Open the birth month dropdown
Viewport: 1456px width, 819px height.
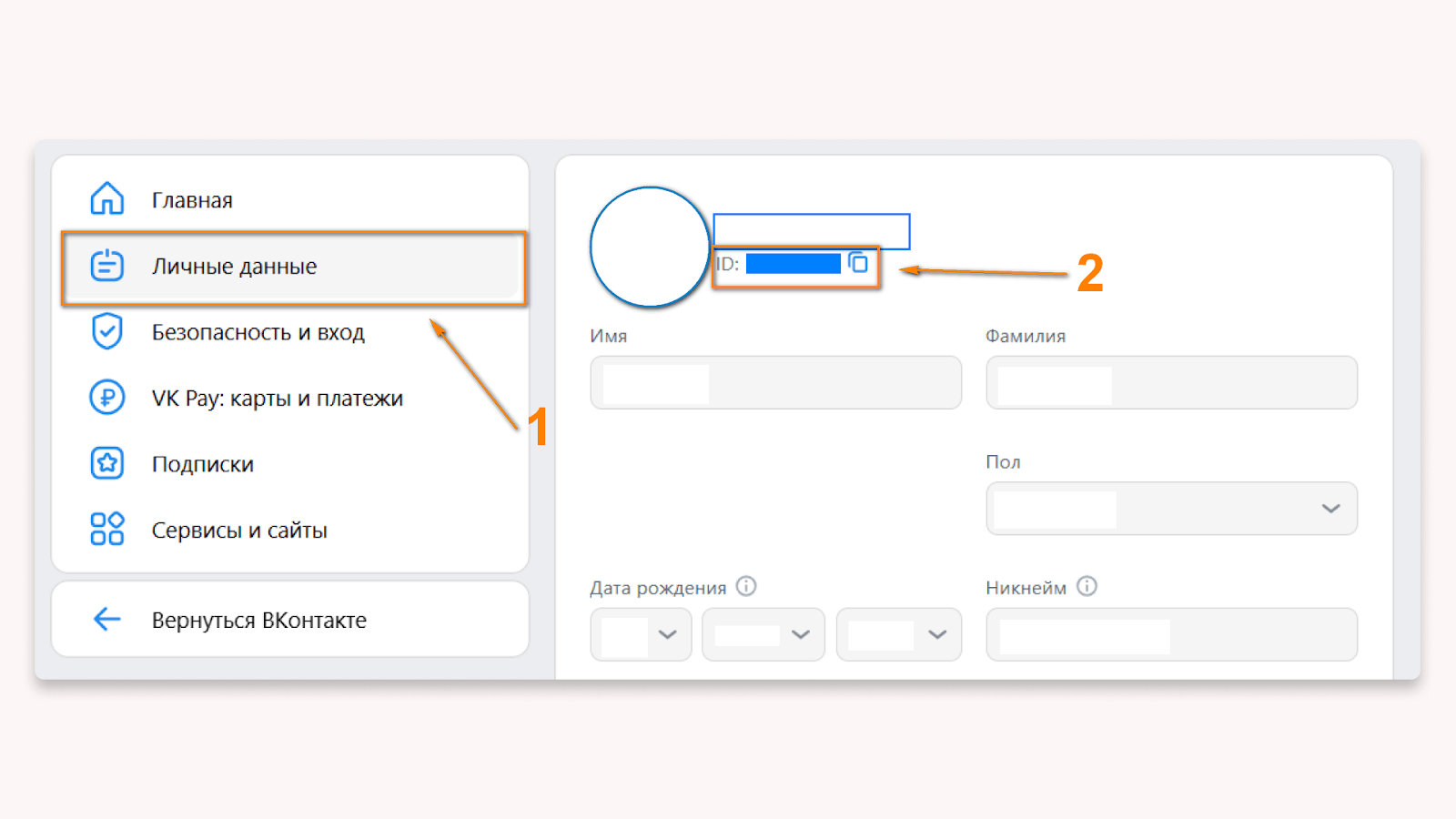click(763, 634)
